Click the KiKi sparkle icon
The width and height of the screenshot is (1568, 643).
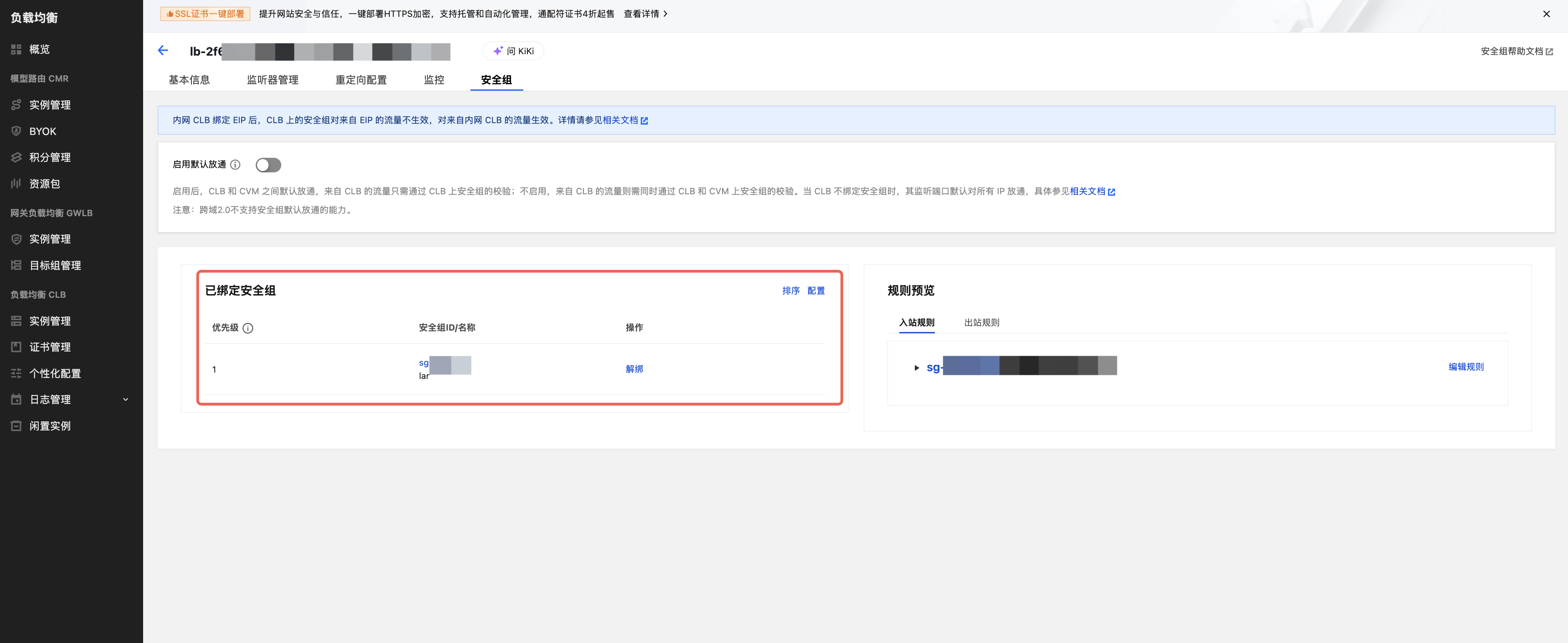click(x=498, y=51)
